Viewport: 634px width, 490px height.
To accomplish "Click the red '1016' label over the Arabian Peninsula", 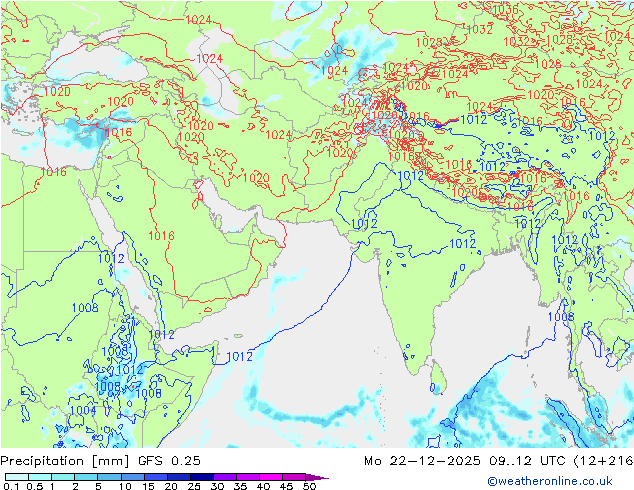I will coord(161,235).
